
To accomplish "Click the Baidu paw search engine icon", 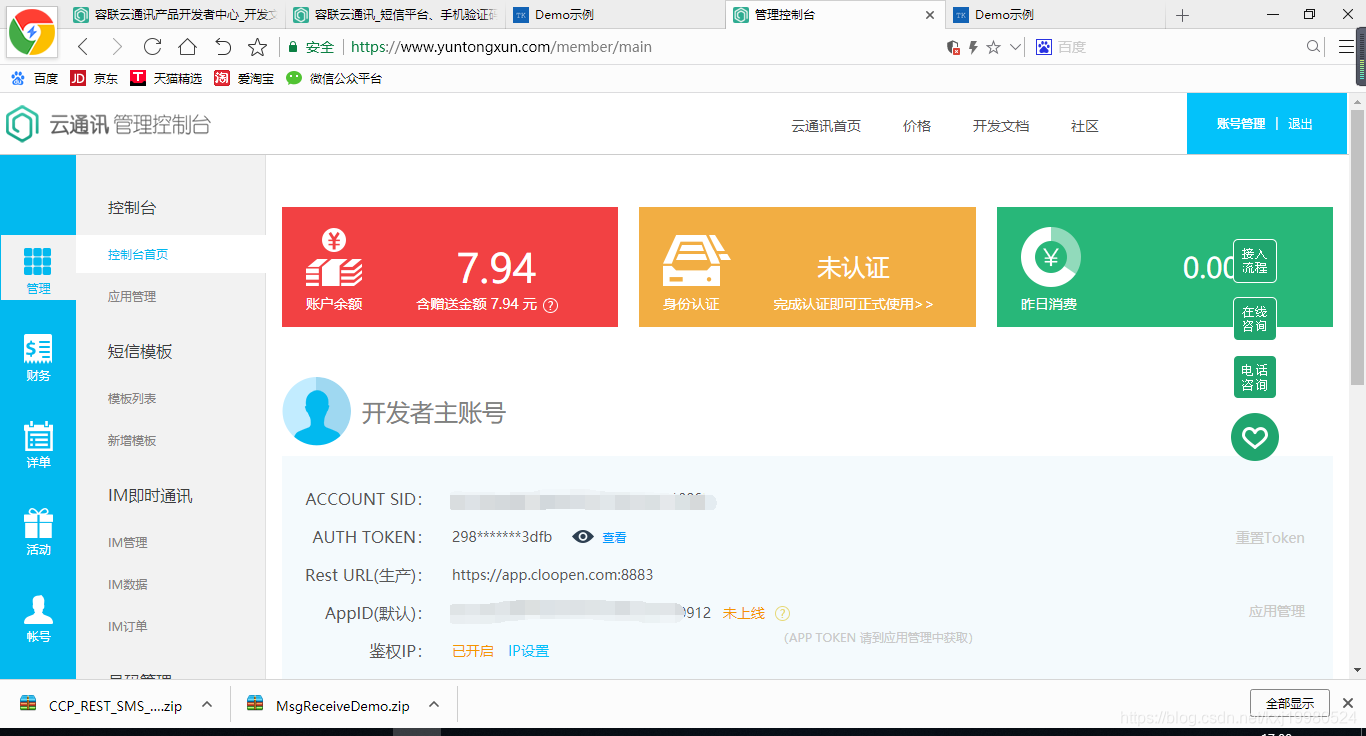I will (x=1044, y=47).
